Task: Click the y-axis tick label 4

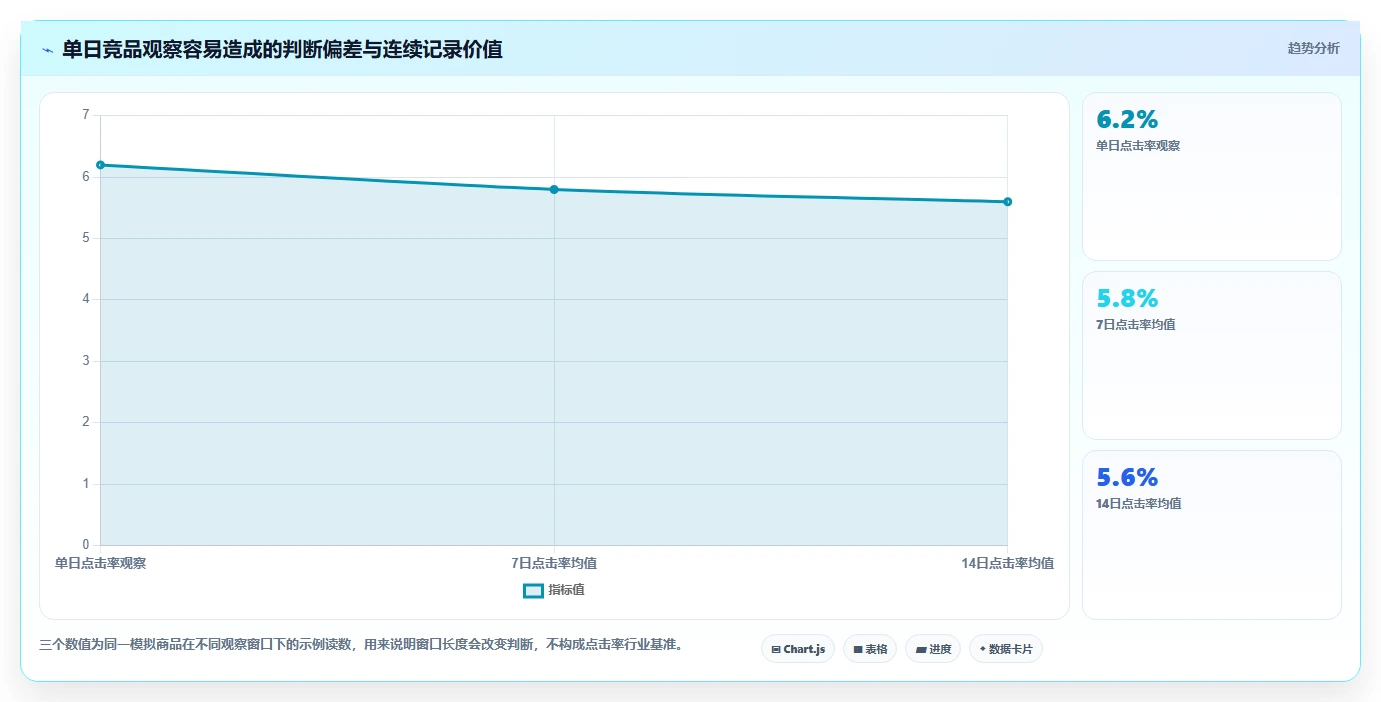Action: (x=85, y=299)
